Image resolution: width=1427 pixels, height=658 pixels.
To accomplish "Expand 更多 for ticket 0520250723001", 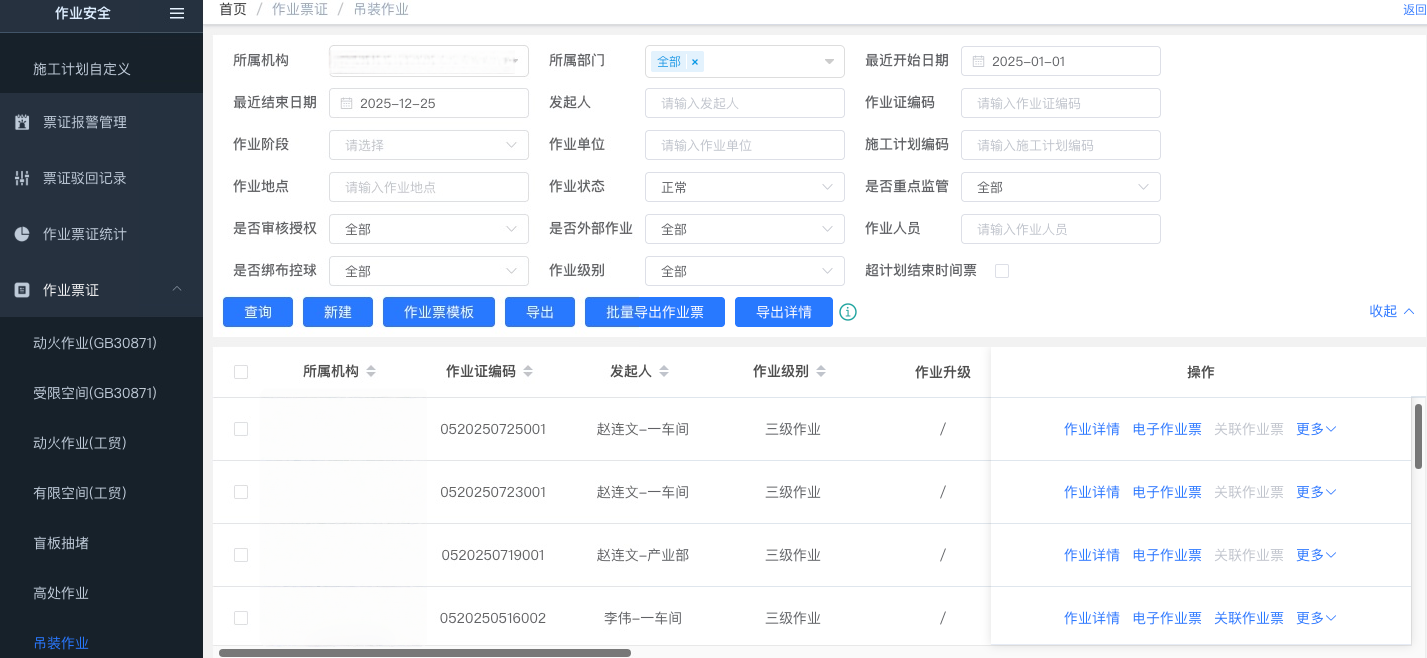I will (x=1316, y=492).
